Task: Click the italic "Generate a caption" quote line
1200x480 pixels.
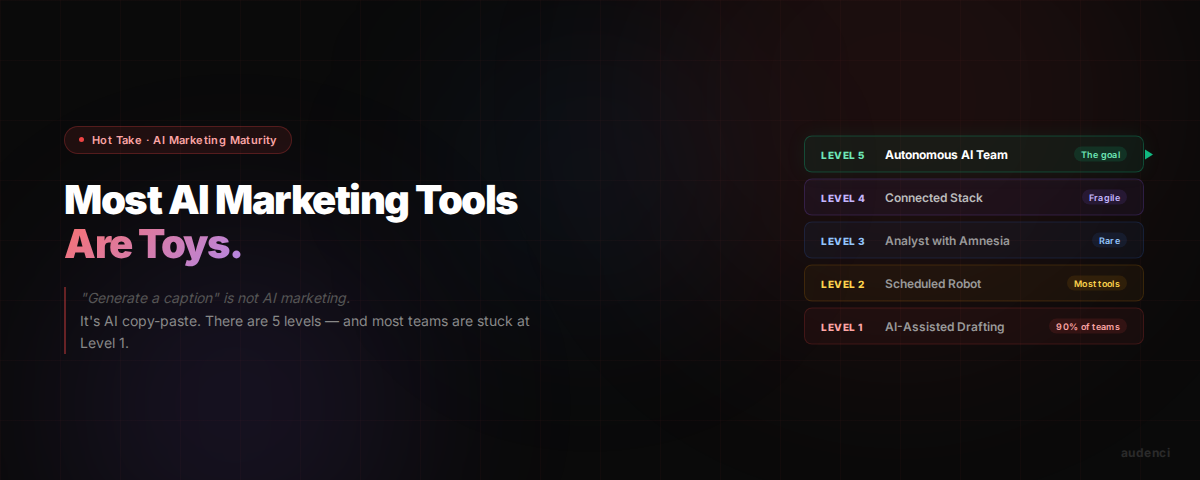Action: 215,298
